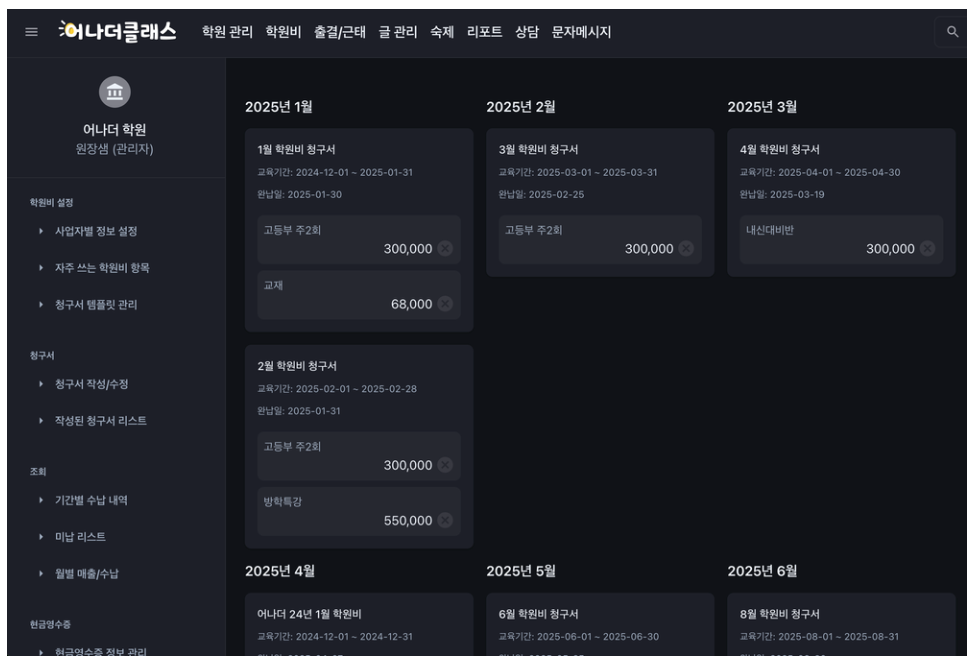The height and width of the screenshot is (668, 978).
Task: Click 원장샘 (관리자) role label
Action: click(115, 149)
